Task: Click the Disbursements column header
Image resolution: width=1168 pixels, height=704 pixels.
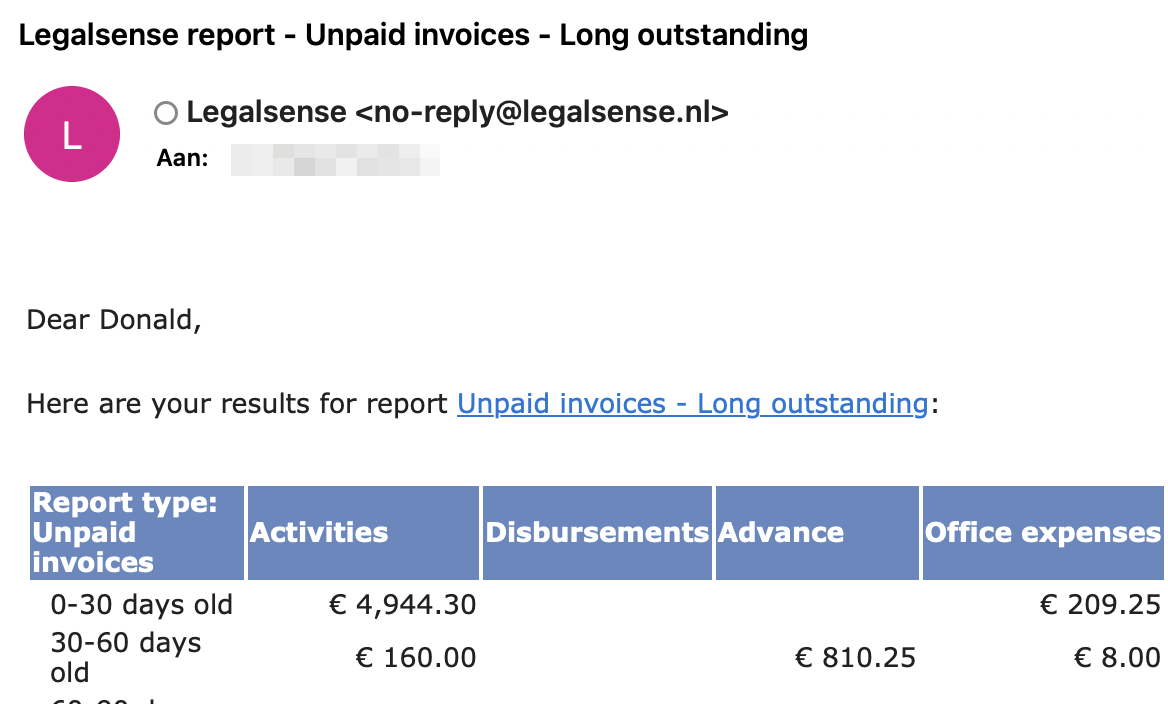Action: (597, 532)
